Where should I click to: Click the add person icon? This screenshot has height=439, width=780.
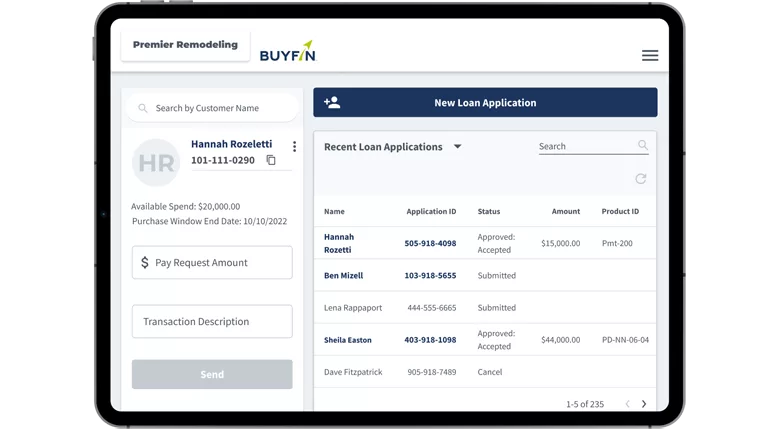333,103
